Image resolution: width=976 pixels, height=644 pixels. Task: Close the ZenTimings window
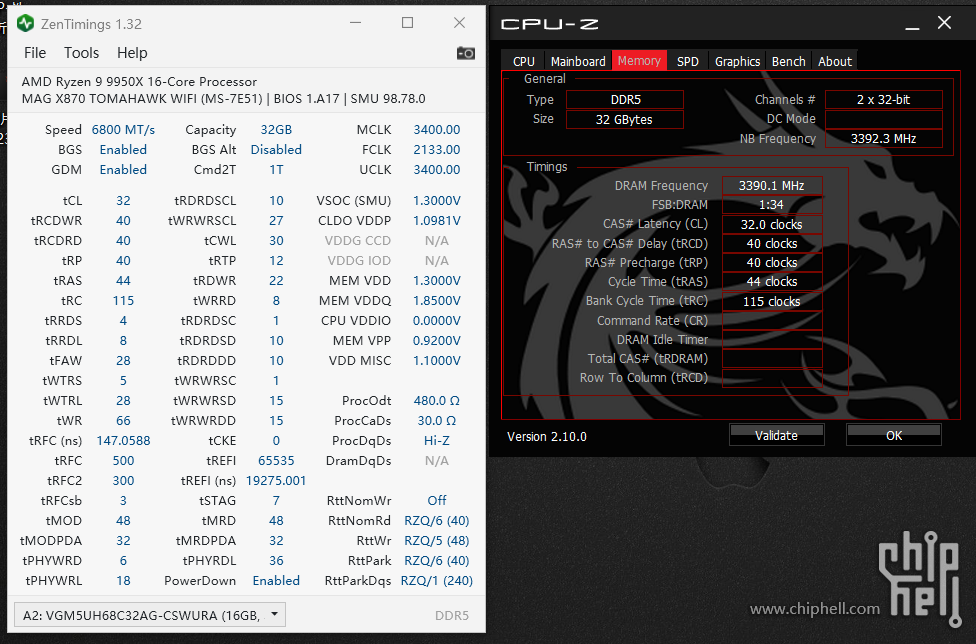pos(459,23)
